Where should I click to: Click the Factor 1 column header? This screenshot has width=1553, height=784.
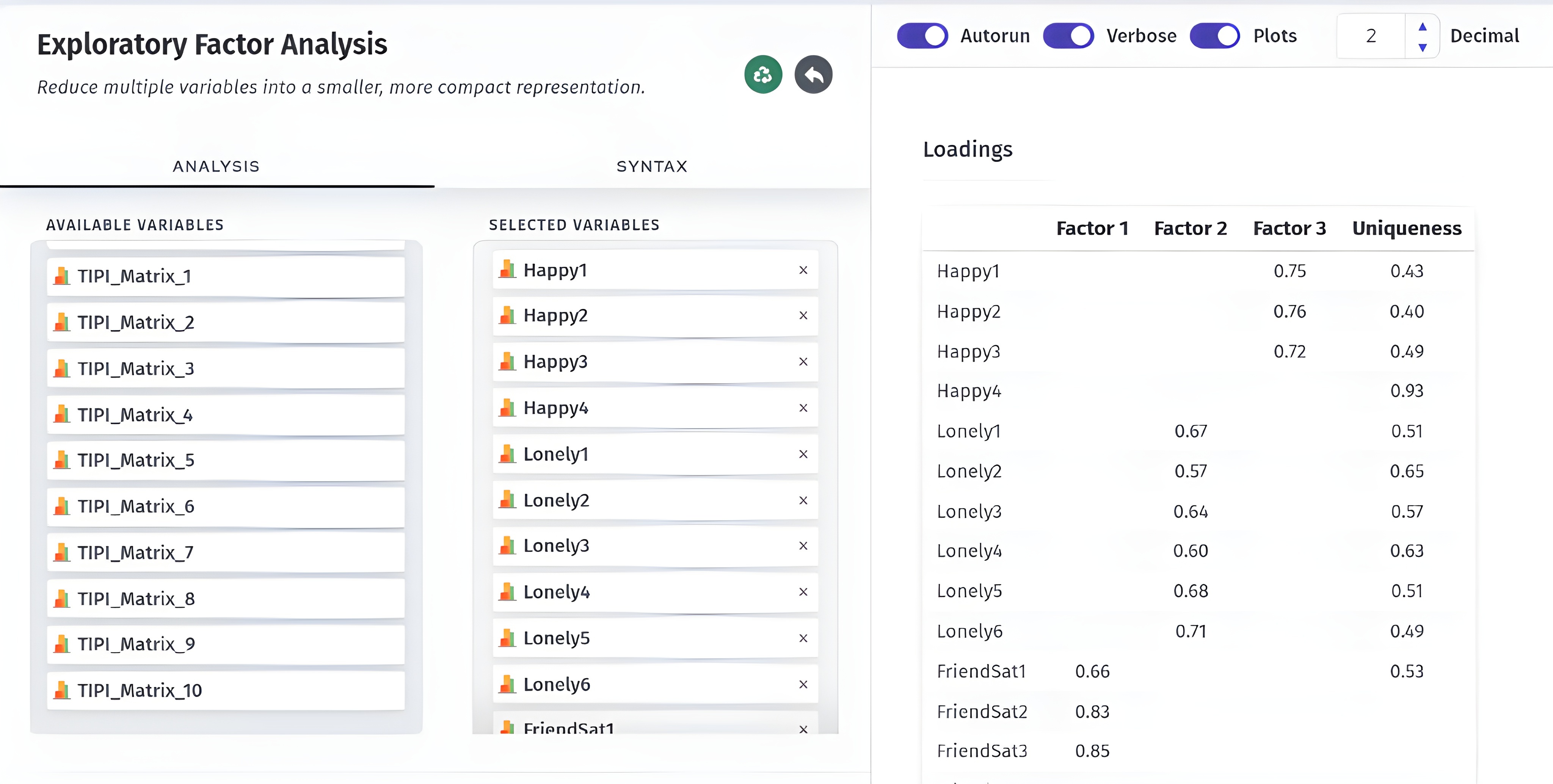1092,228
